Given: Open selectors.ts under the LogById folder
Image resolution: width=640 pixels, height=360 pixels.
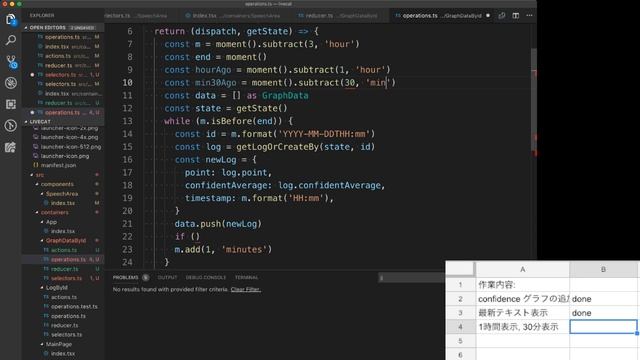Looking at the screenshot, I should (66, 335).
